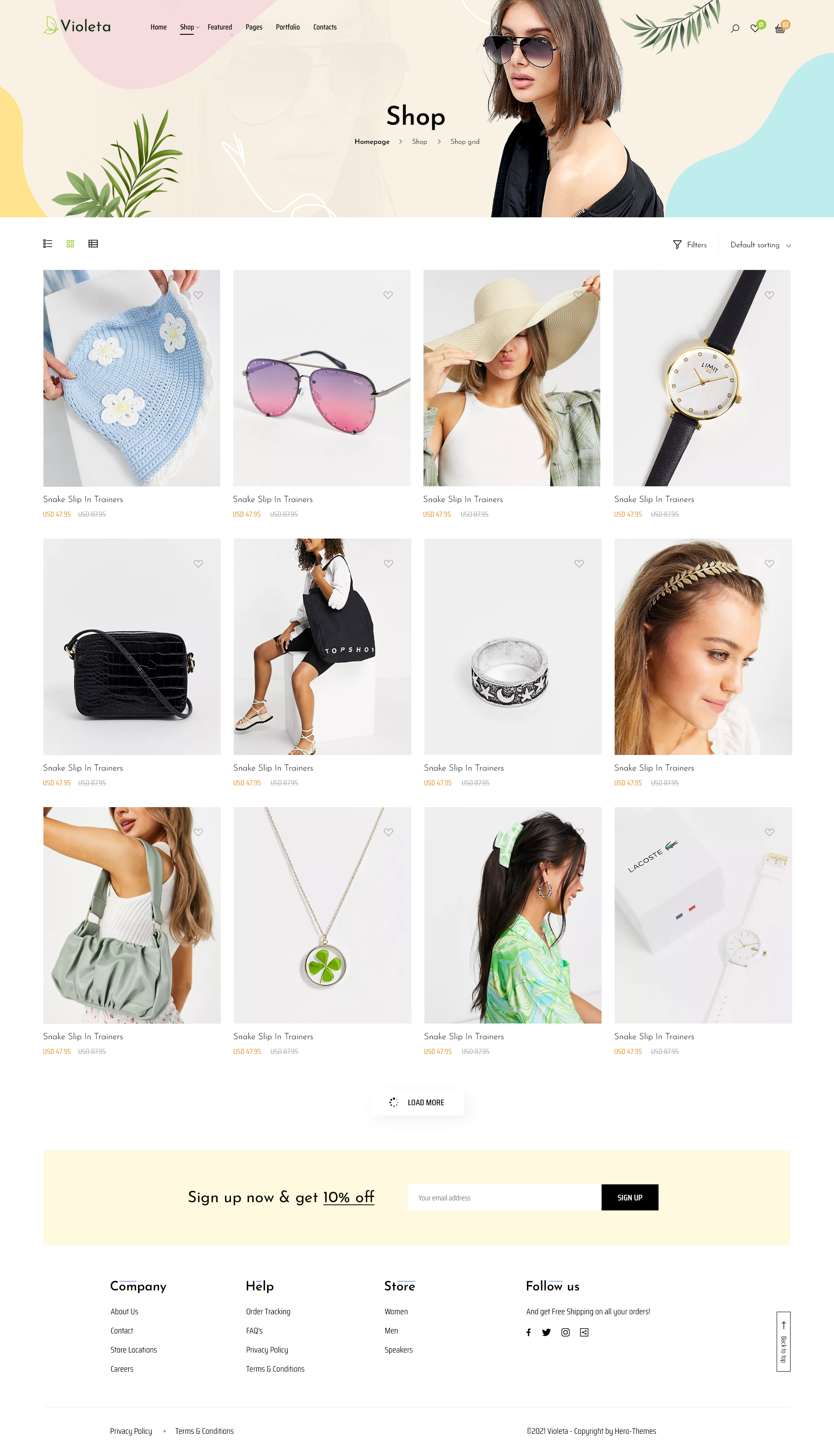Open Twitter social icon in footer
Image resolution: width=834 pixels, height=1456 pixels.
[546, 1333]
